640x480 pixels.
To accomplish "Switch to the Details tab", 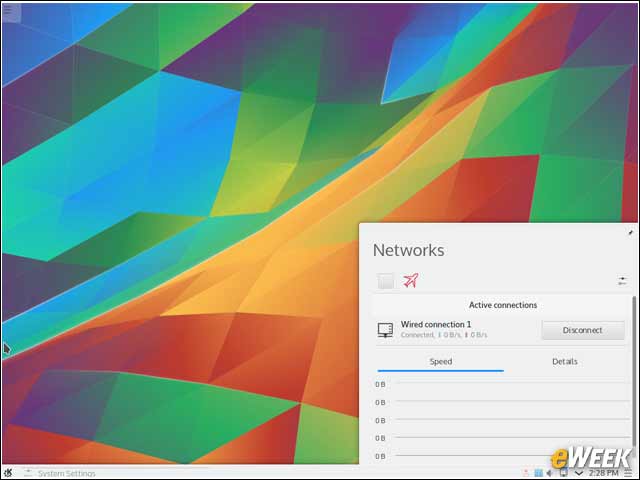I will [x=564, y=362].
